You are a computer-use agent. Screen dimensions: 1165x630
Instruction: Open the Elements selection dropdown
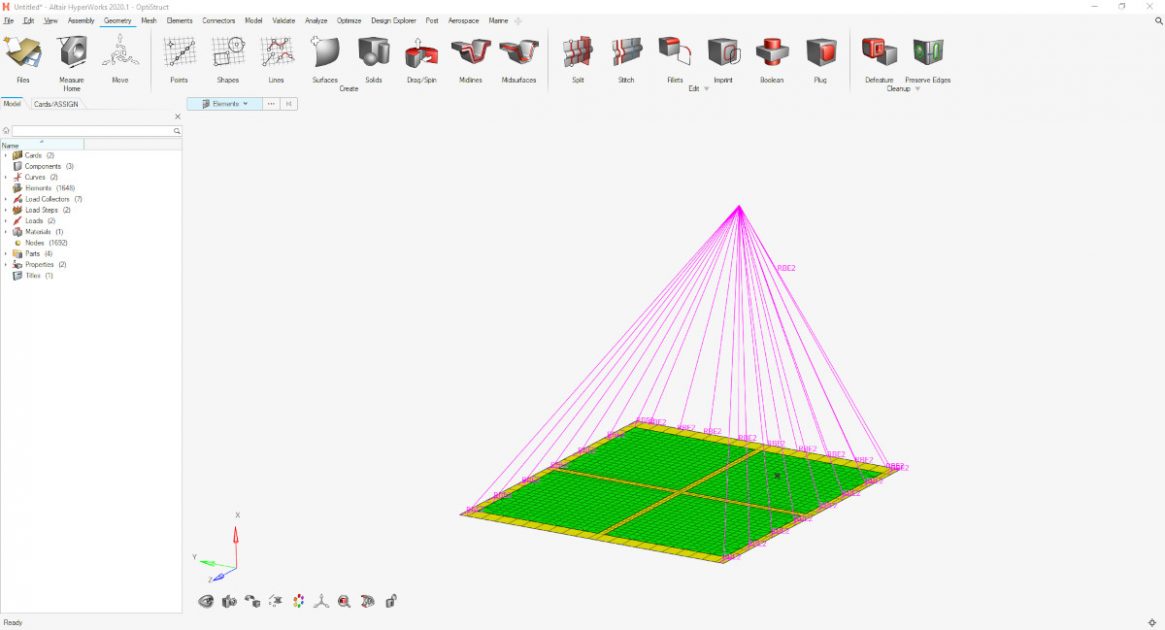click(246, 103)
